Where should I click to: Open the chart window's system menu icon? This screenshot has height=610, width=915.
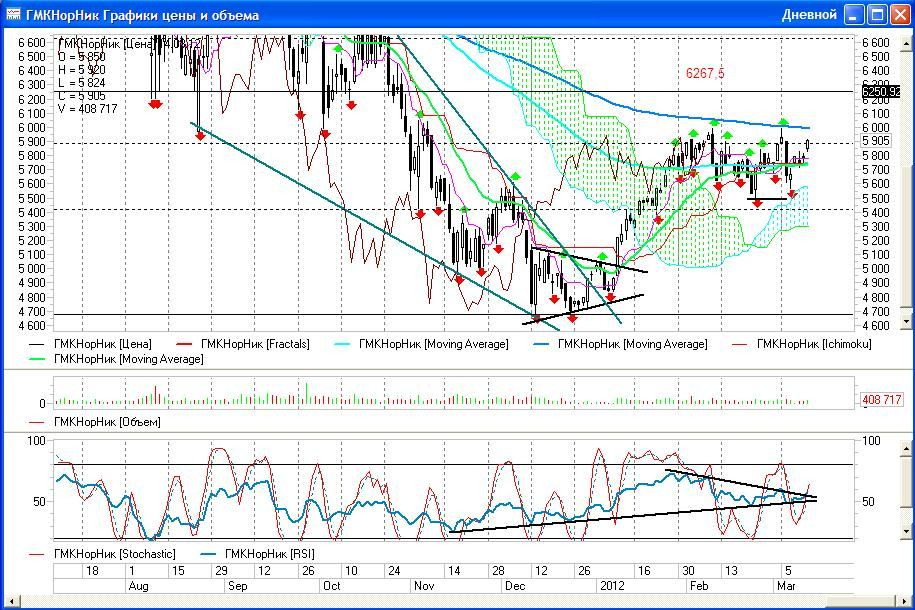coord(13,14)
